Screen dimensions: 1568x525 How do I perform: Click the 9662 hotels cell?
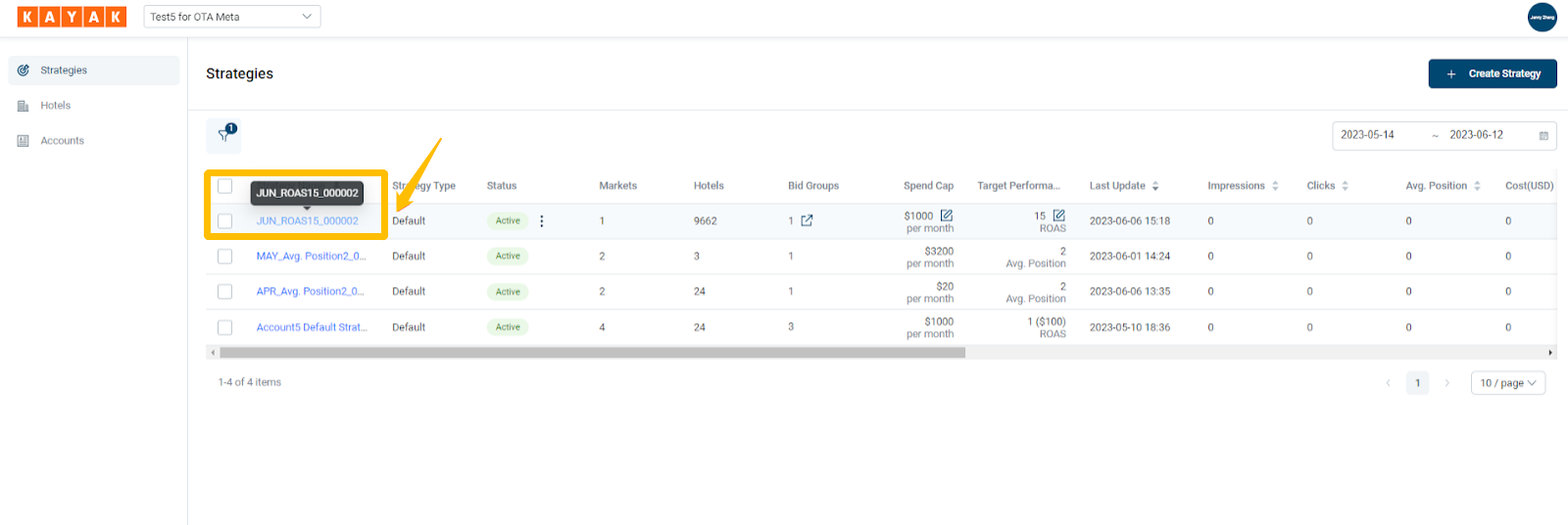[x=706, y=221]
